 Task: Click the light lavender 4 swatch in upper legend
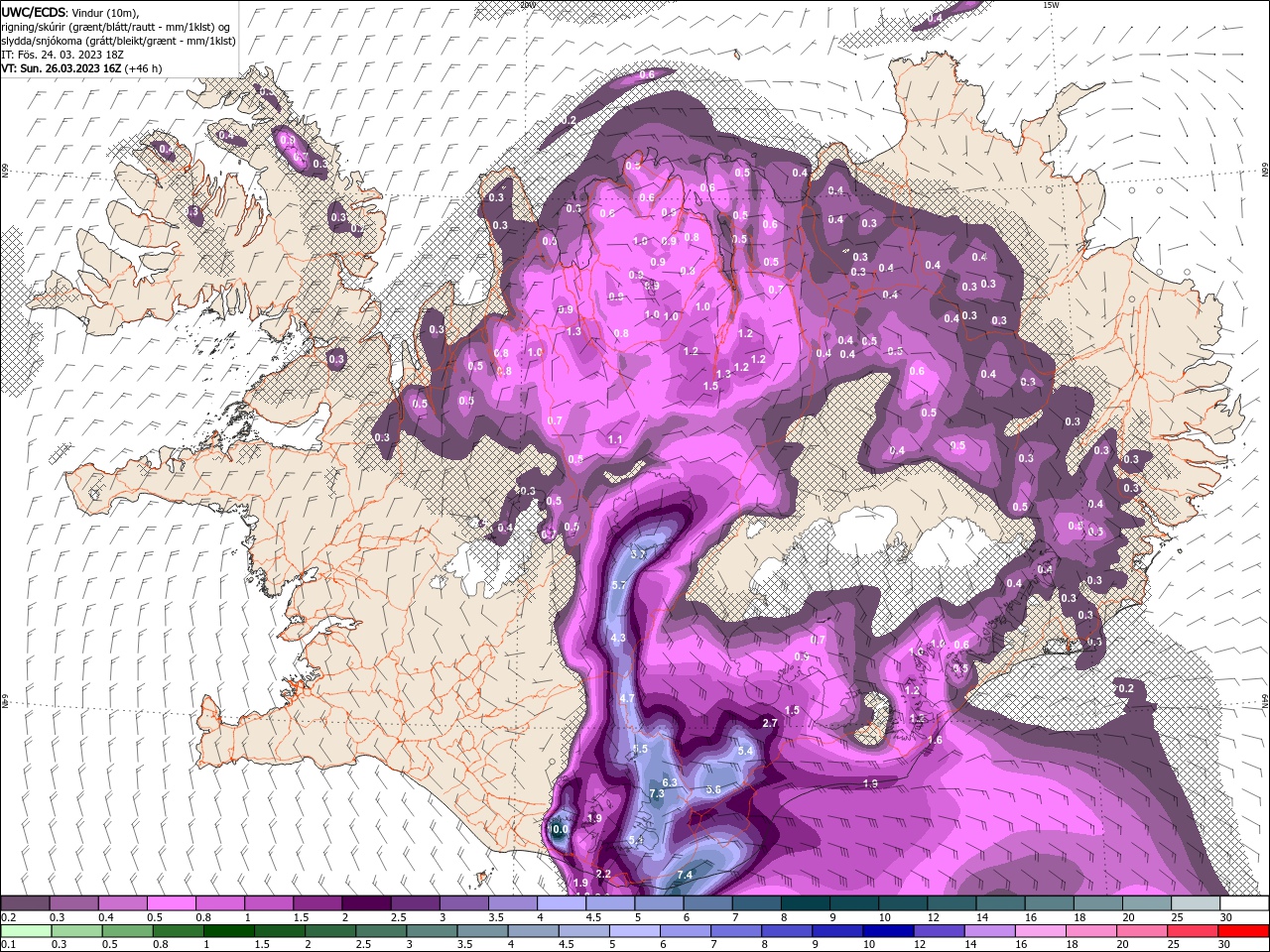[x=561, y=903]
